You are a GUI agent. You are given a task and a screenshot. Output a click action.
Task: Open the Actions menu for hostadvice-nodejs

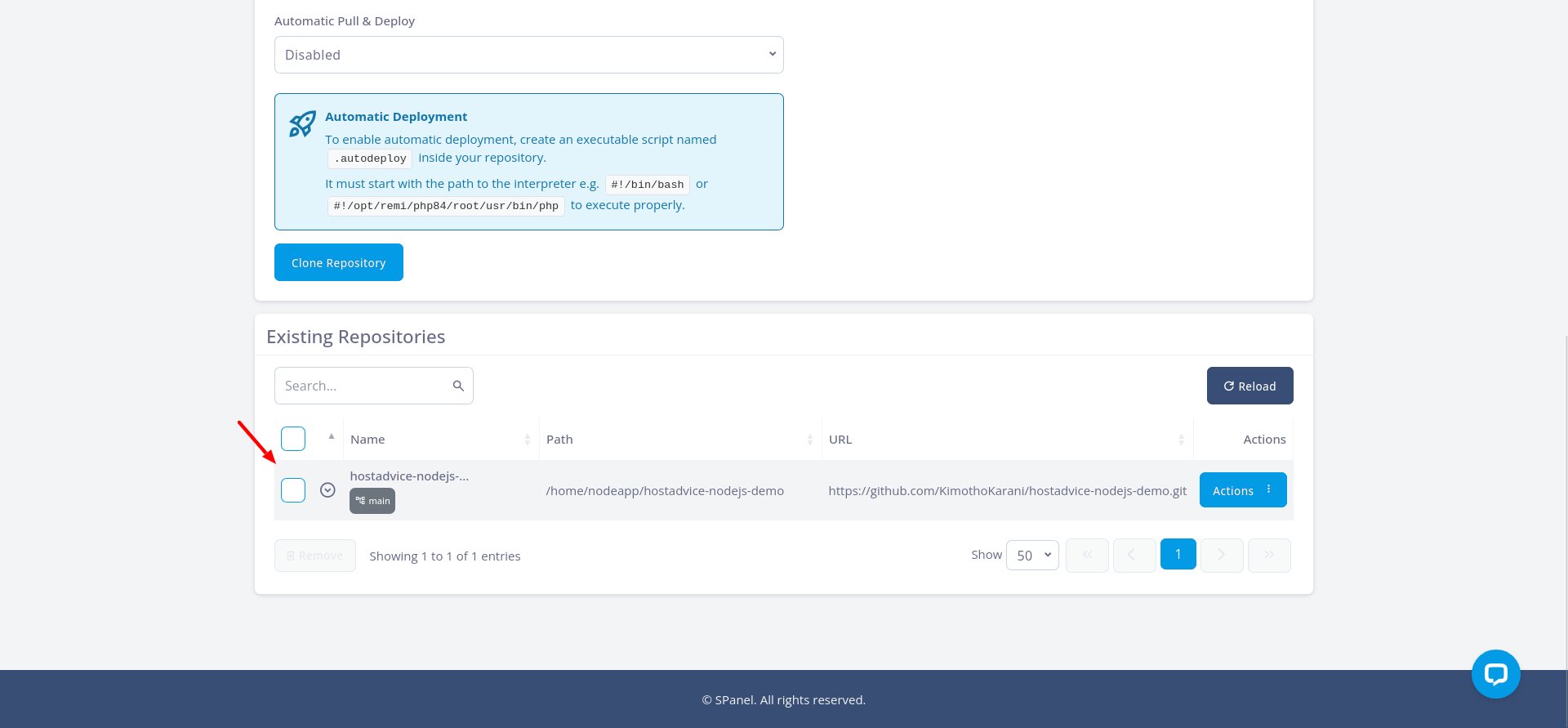[1243, 490]
